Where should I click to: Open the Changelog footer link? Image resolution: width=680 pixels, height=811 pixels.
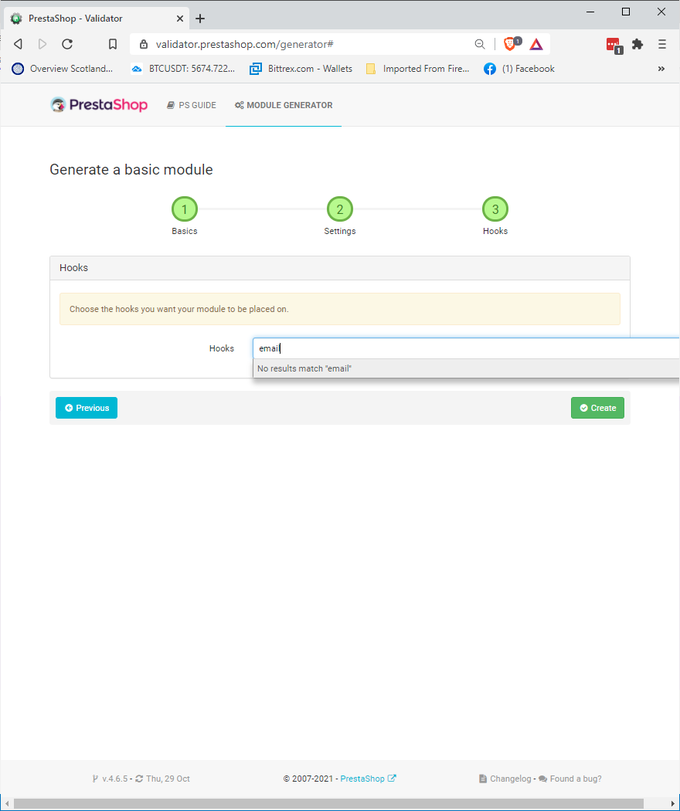505,778
